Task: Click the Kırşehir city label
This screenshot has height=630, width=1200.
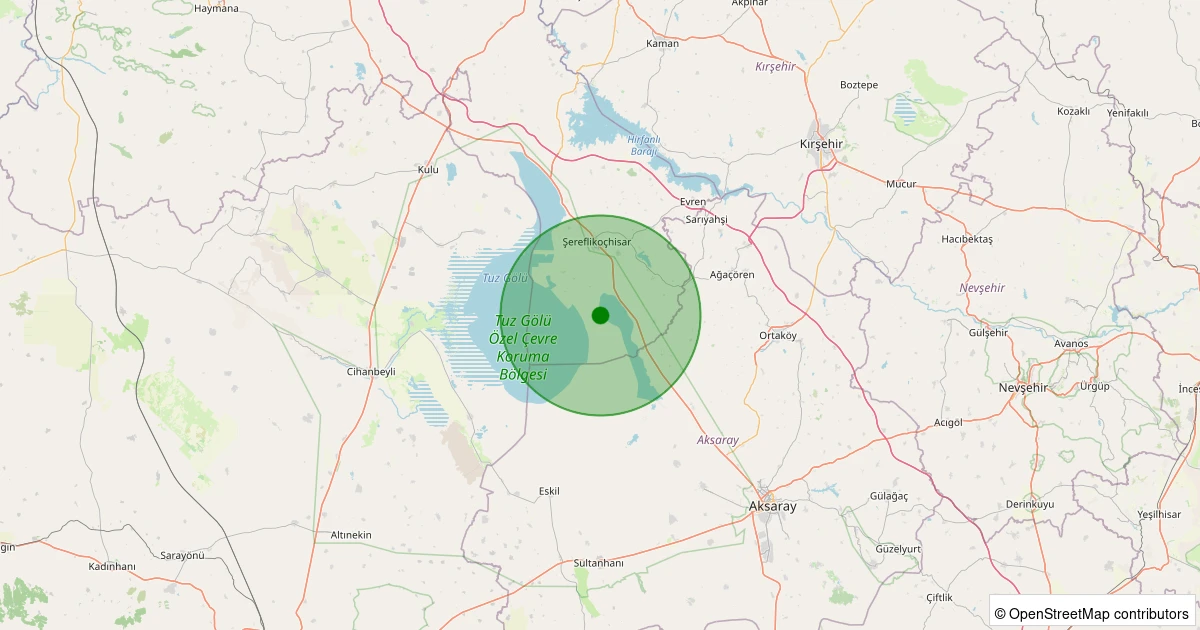Action: point(822,144)
